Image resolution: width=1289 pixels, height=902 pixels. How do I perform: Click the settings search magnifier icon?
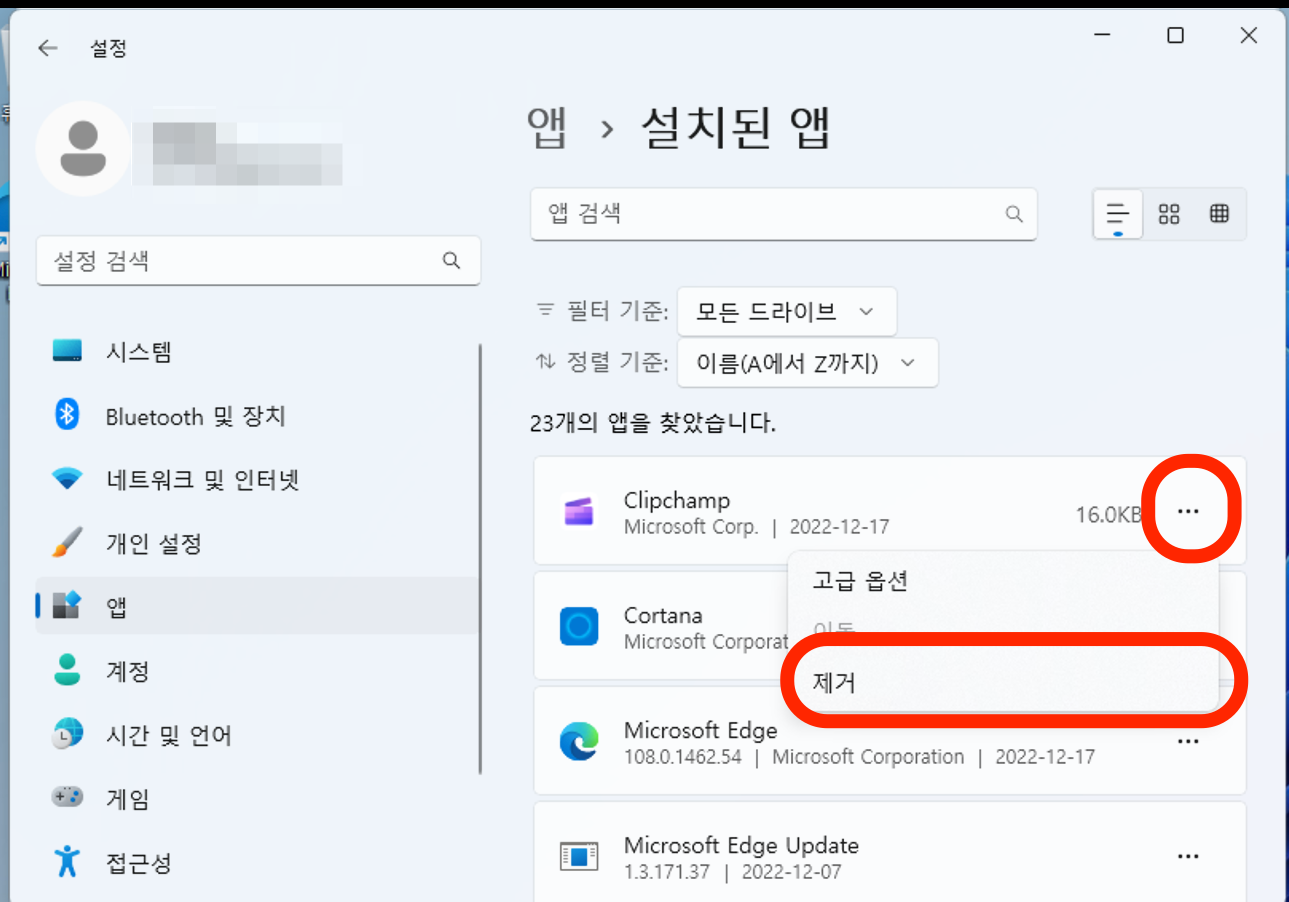pos(451,261)
